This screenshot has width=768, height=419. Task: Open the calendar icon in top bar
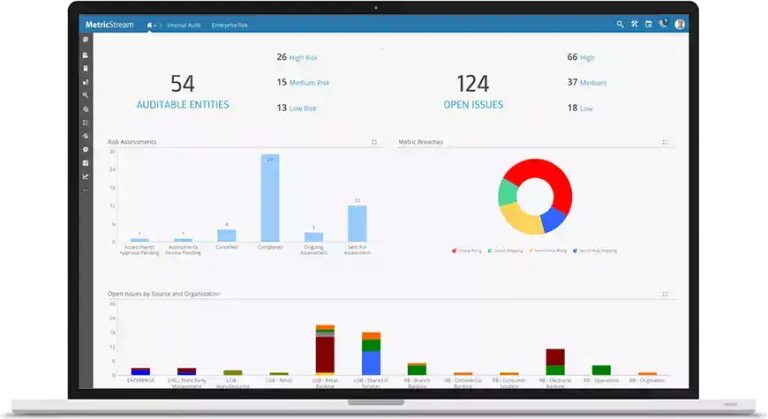coord(648,24)
